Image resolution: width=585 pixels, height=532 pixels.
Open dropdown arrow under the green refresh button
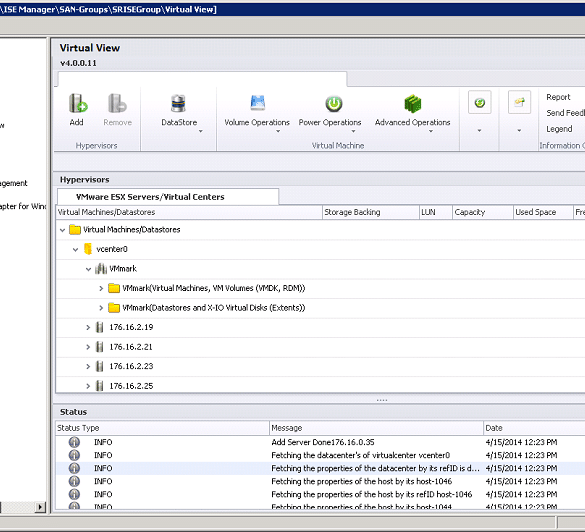(x=479, y=131)
